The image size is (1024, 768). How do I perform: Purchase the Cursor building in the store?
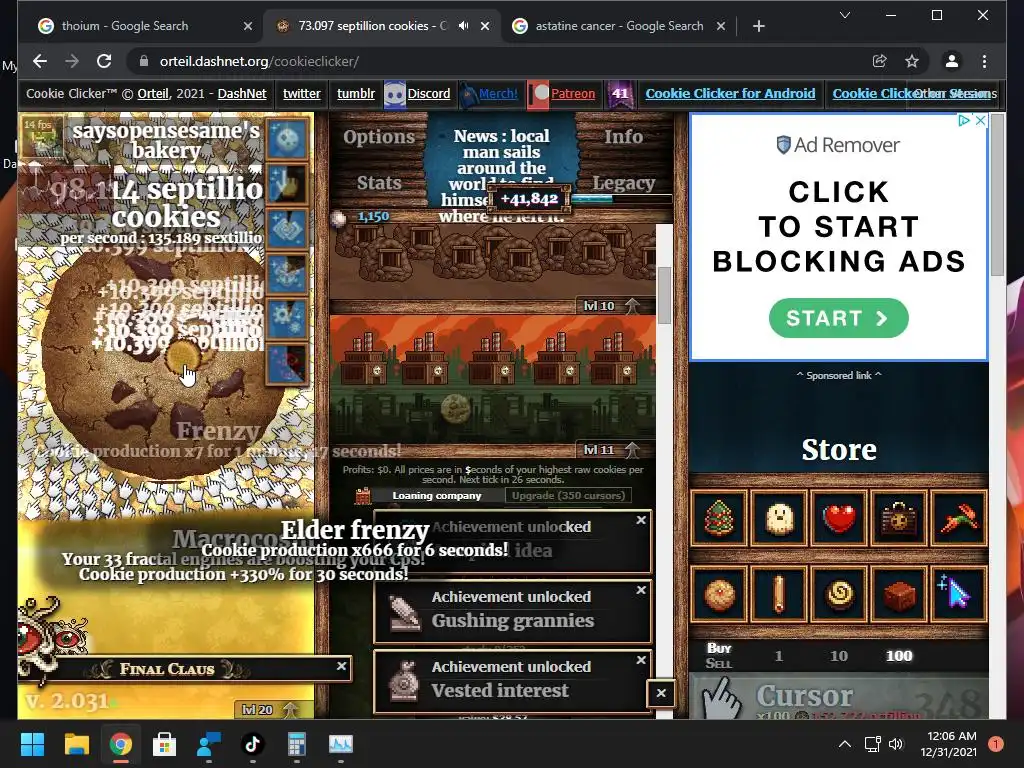839,697
